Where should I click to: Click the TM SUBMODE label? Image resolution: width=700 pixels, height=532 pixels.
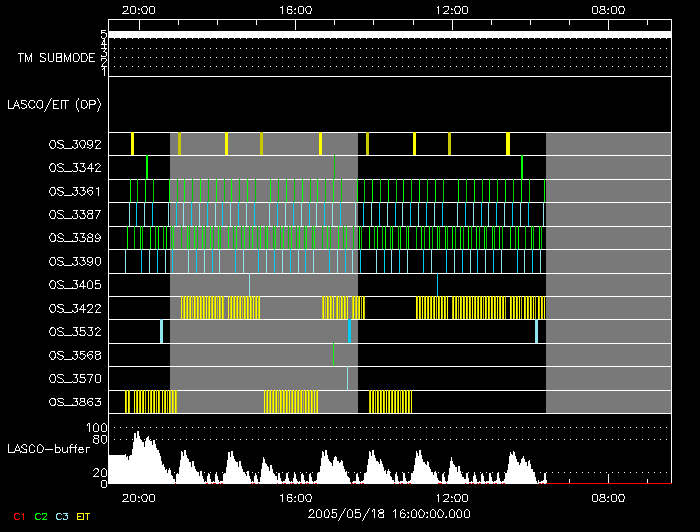[56, 58]
